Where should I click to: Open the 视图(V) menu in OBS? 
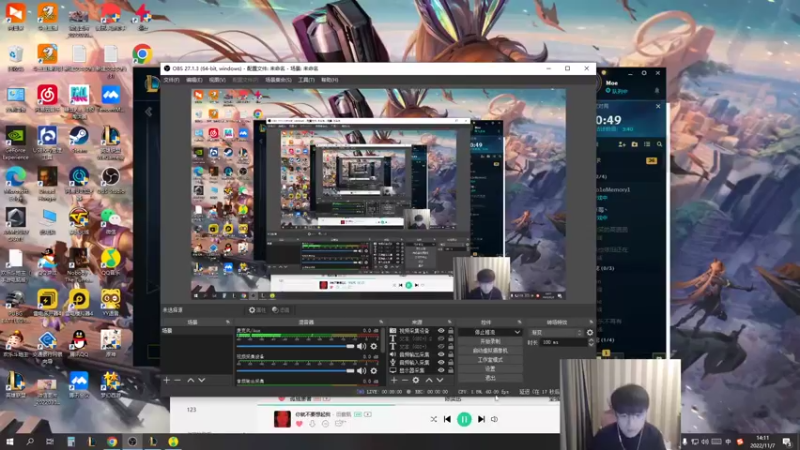(217, 80)
